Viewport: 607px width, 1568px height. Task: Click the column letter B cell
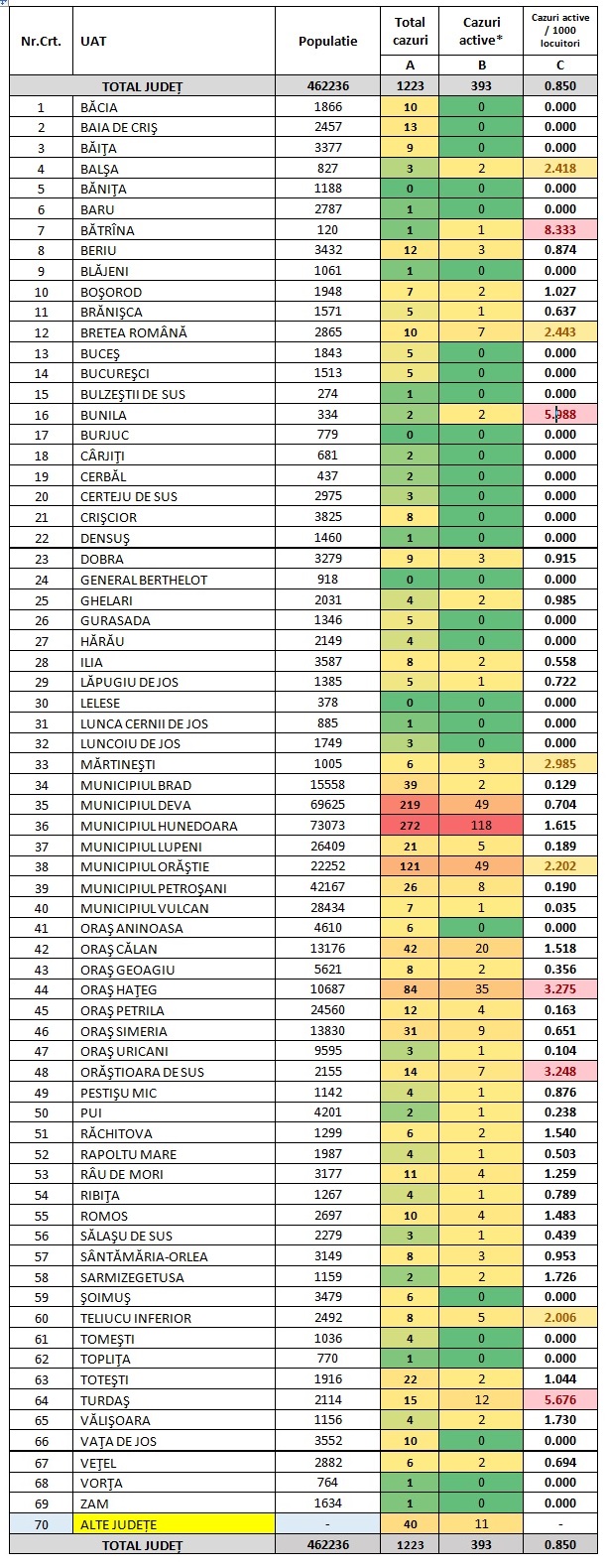click(481, 65)
